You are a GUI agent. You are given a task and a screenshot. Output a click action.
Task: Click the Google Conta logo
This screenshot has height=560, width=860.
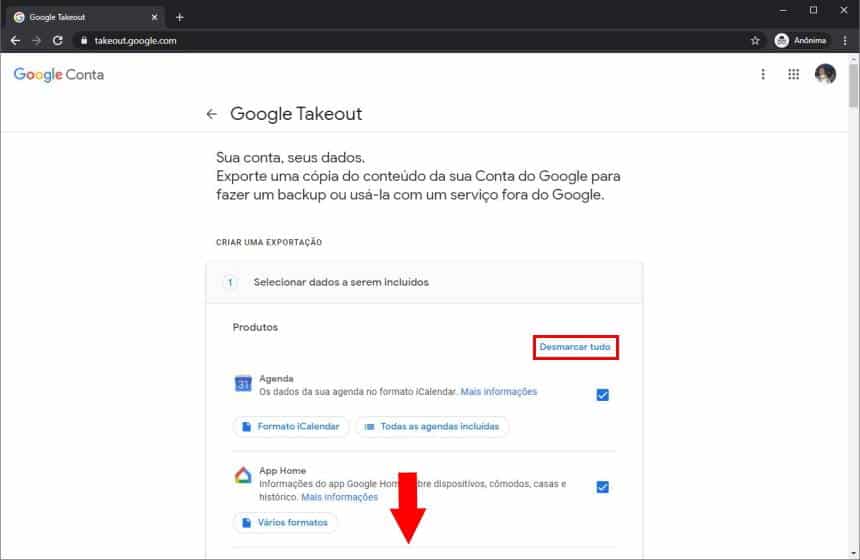59,75
